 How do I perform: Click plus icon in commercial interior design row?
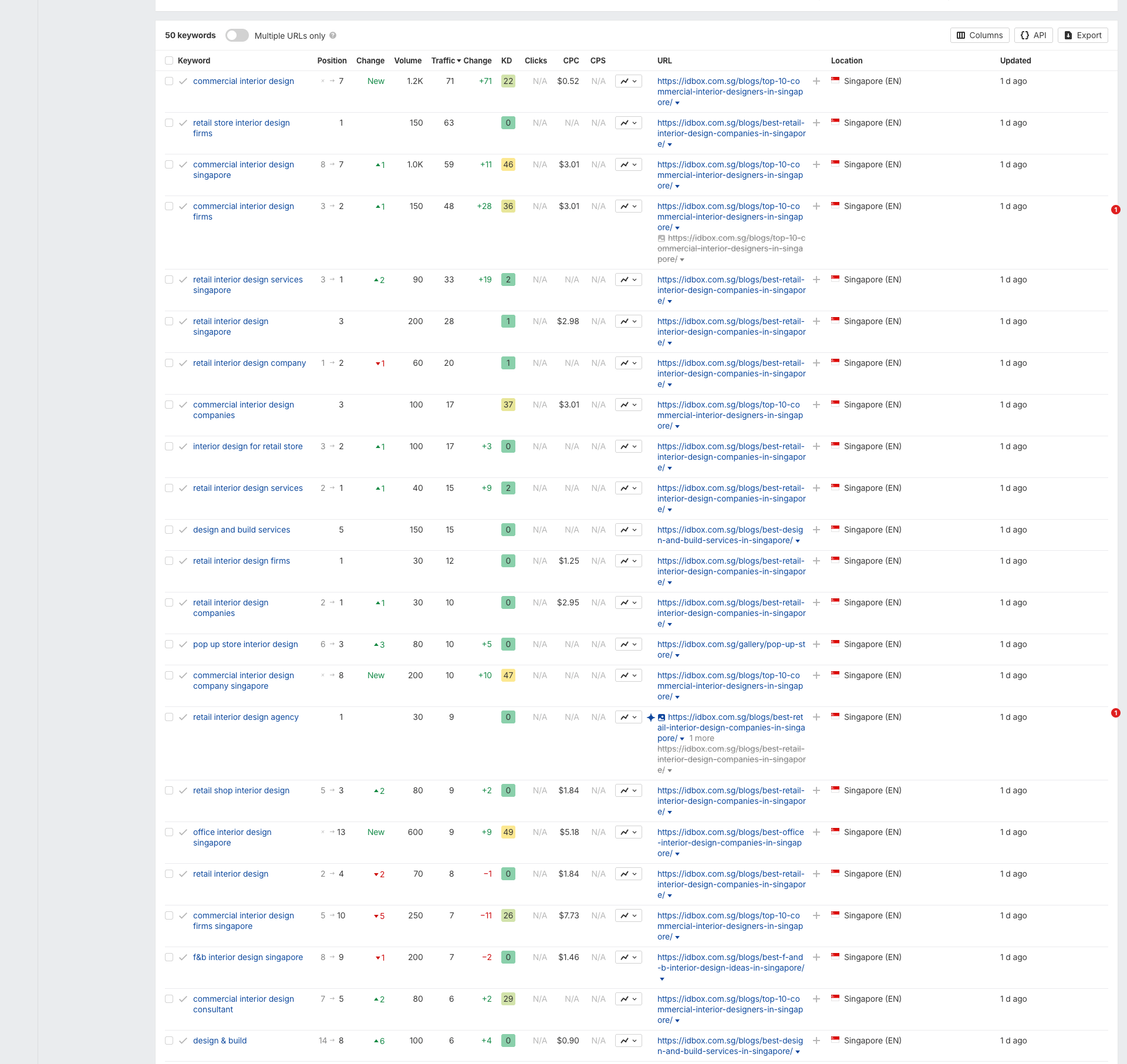[816, 81]
